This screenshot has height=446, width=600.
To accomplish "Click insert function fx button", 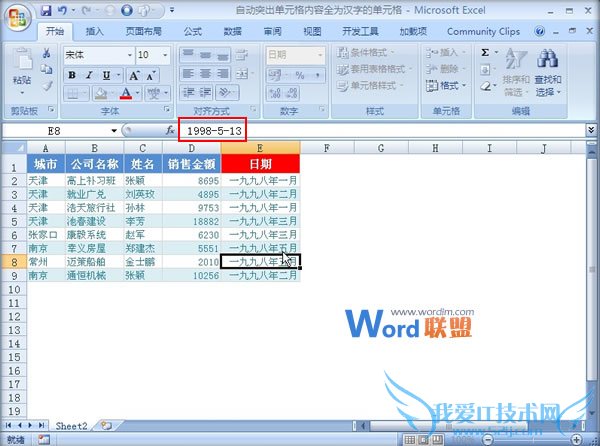I will (170, 131).
